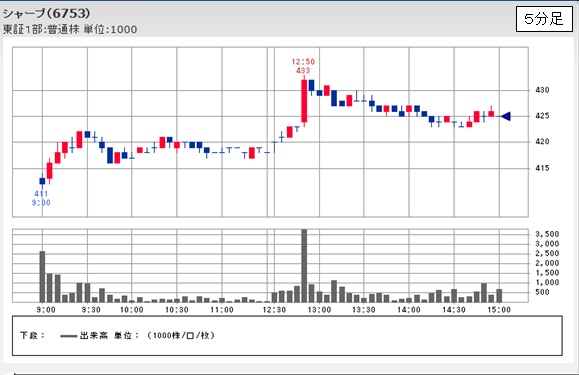
Task: Click the シャープ(6753) stock title
Action: coord(47,13)
